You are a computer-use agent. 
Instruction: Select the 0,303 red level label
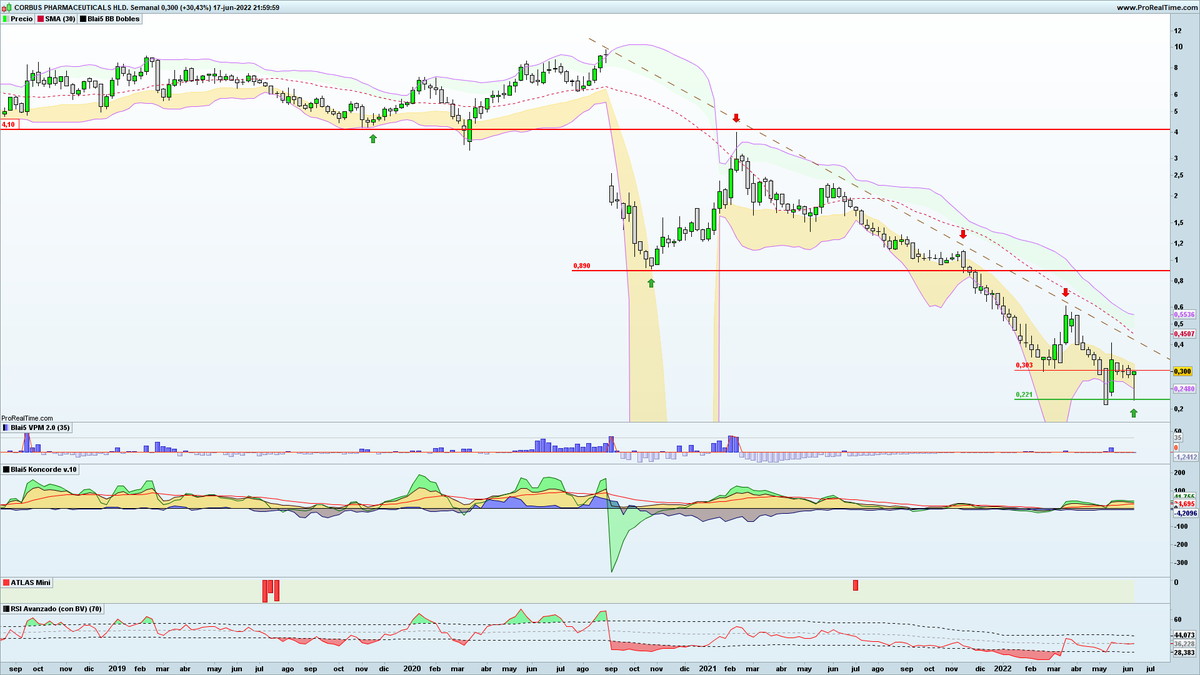[x=1024, y=365]
